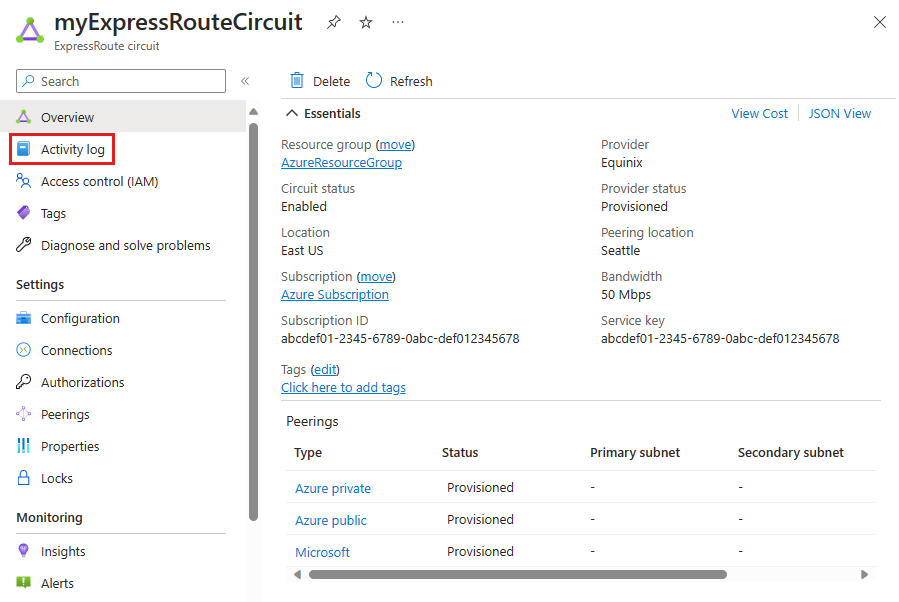Click the Tags icon in sidebar
899x602 pixels.
click(24, 213)
